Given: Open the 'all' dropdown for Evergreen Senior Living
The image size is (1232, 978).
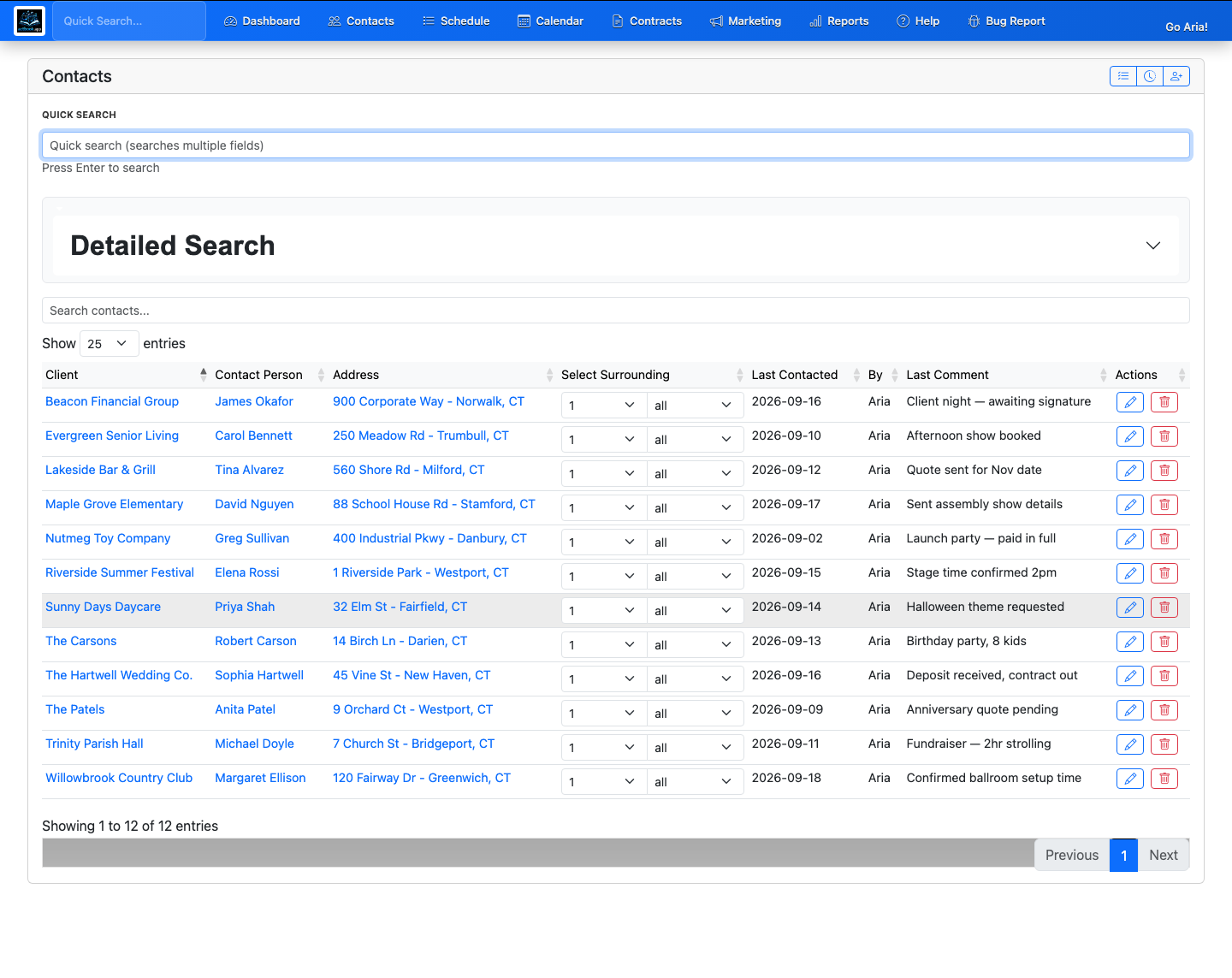Looking at the screenshot, I should 695,439.
